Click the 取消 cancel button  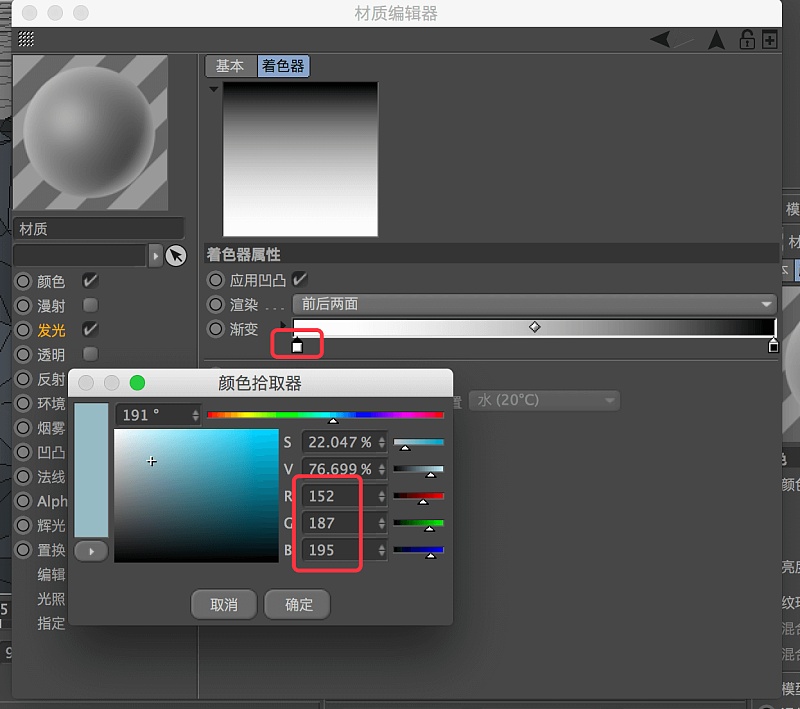(224, 605)
